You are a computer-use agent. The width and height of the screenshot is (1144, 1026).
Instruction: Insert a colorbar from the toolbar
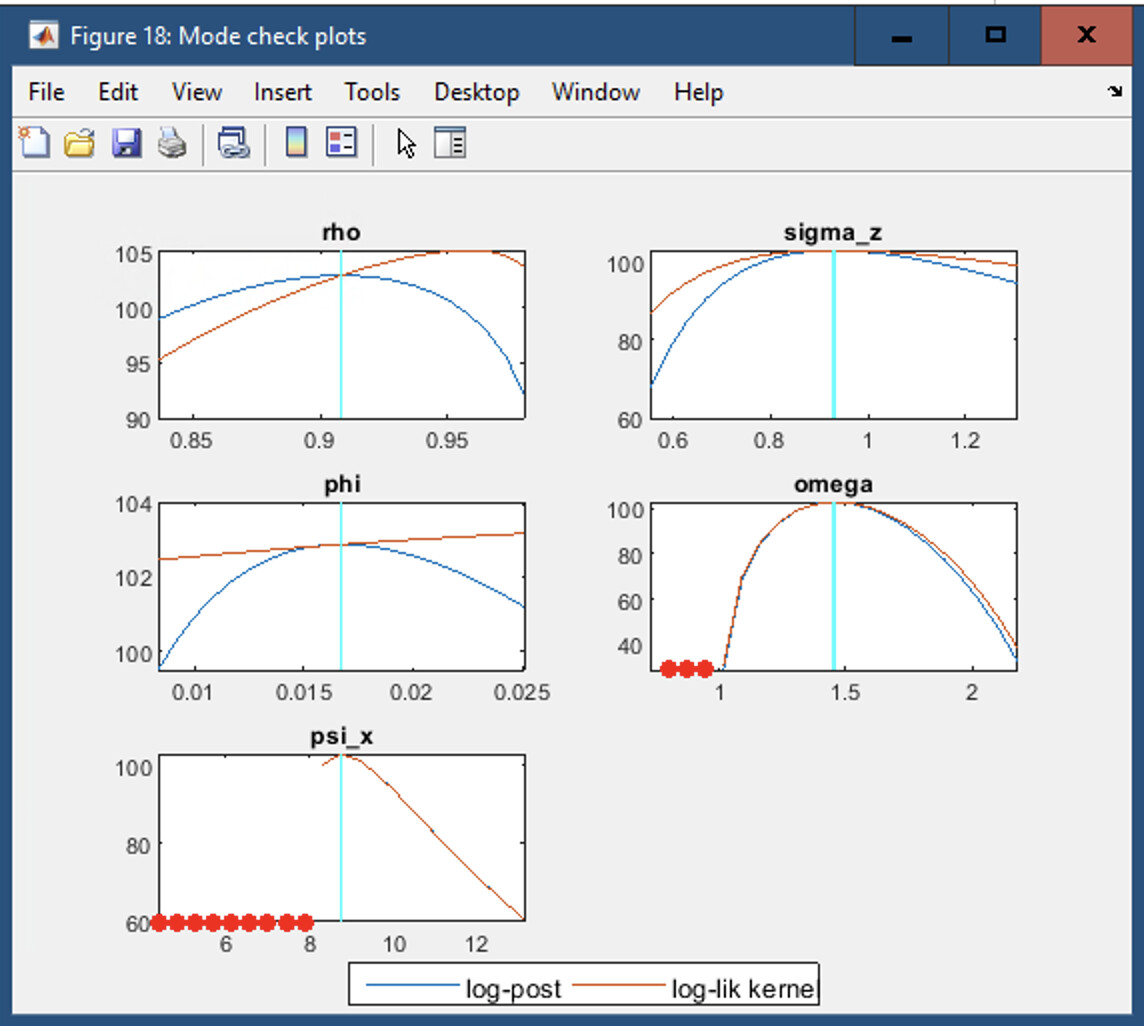(x=296, y=142)
